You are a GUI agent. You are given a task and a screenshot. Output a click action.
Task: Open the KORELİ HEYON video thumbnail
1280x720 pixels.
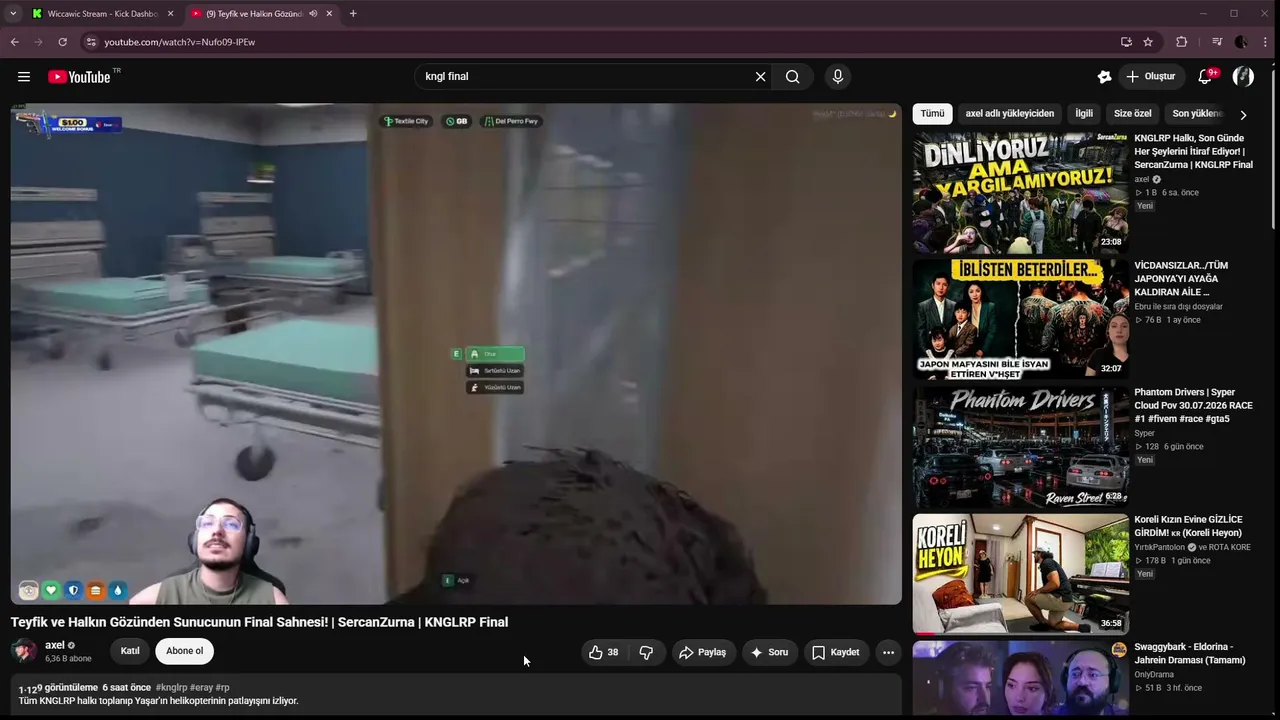pyautogui.click(x=1020, y=574)
